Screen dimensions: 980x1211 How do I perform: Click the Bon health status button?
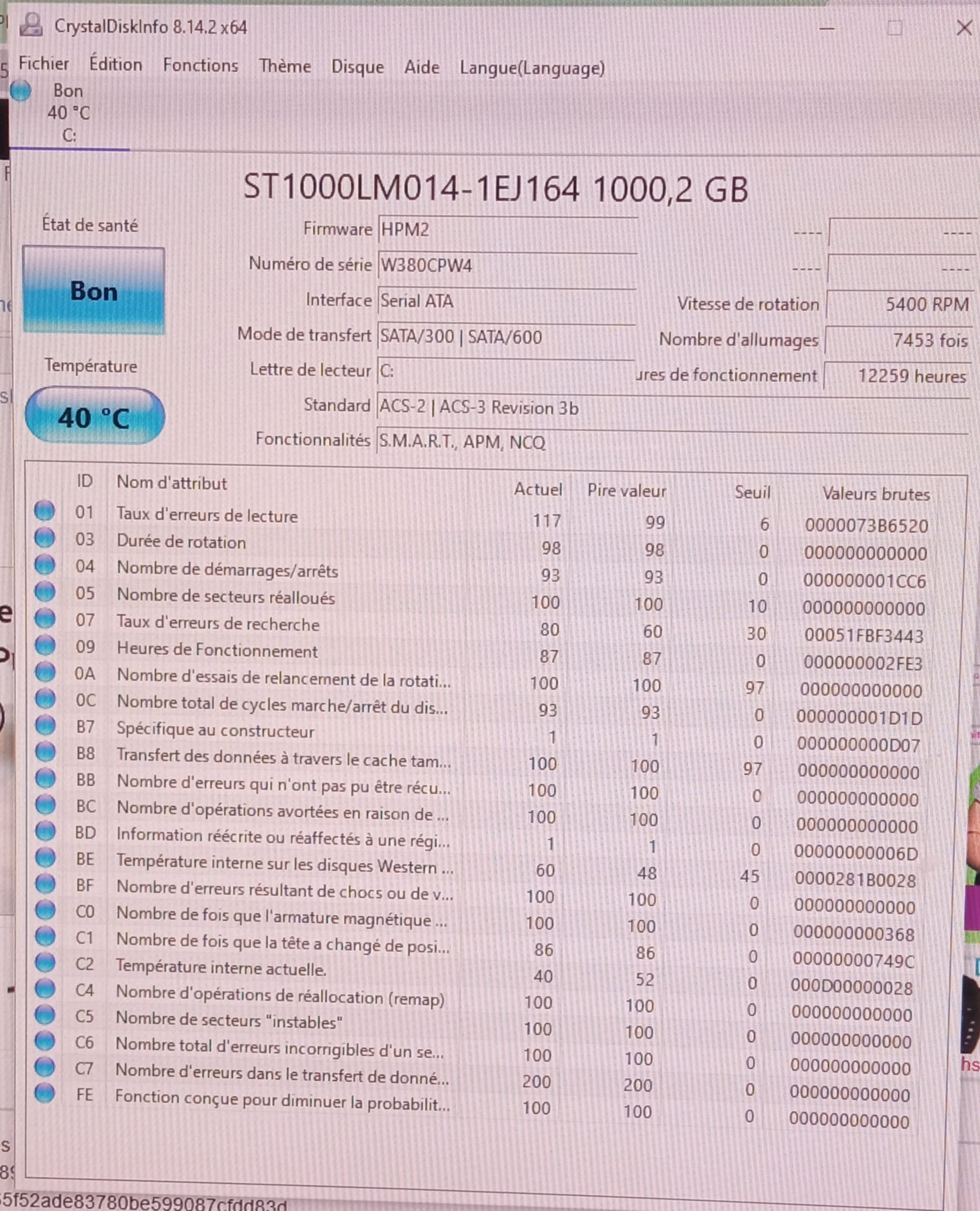tap(94, 291)
